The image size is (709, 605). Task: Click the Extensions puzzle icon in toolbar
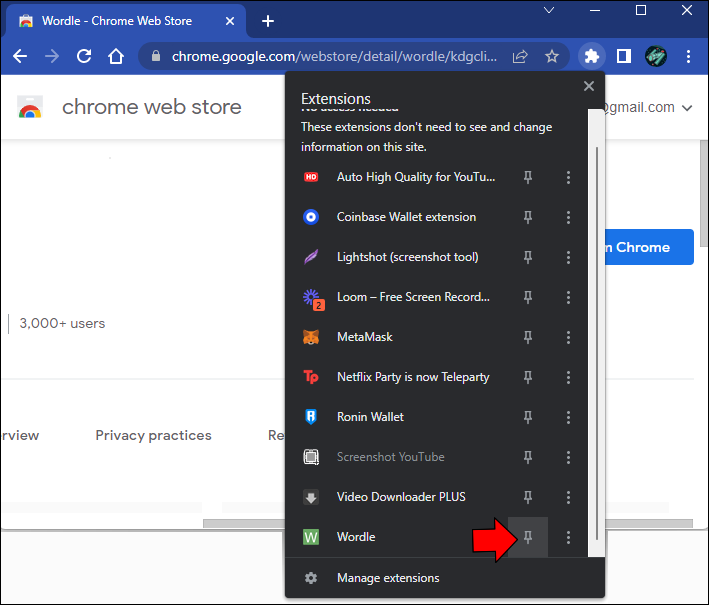click(591, 56)
